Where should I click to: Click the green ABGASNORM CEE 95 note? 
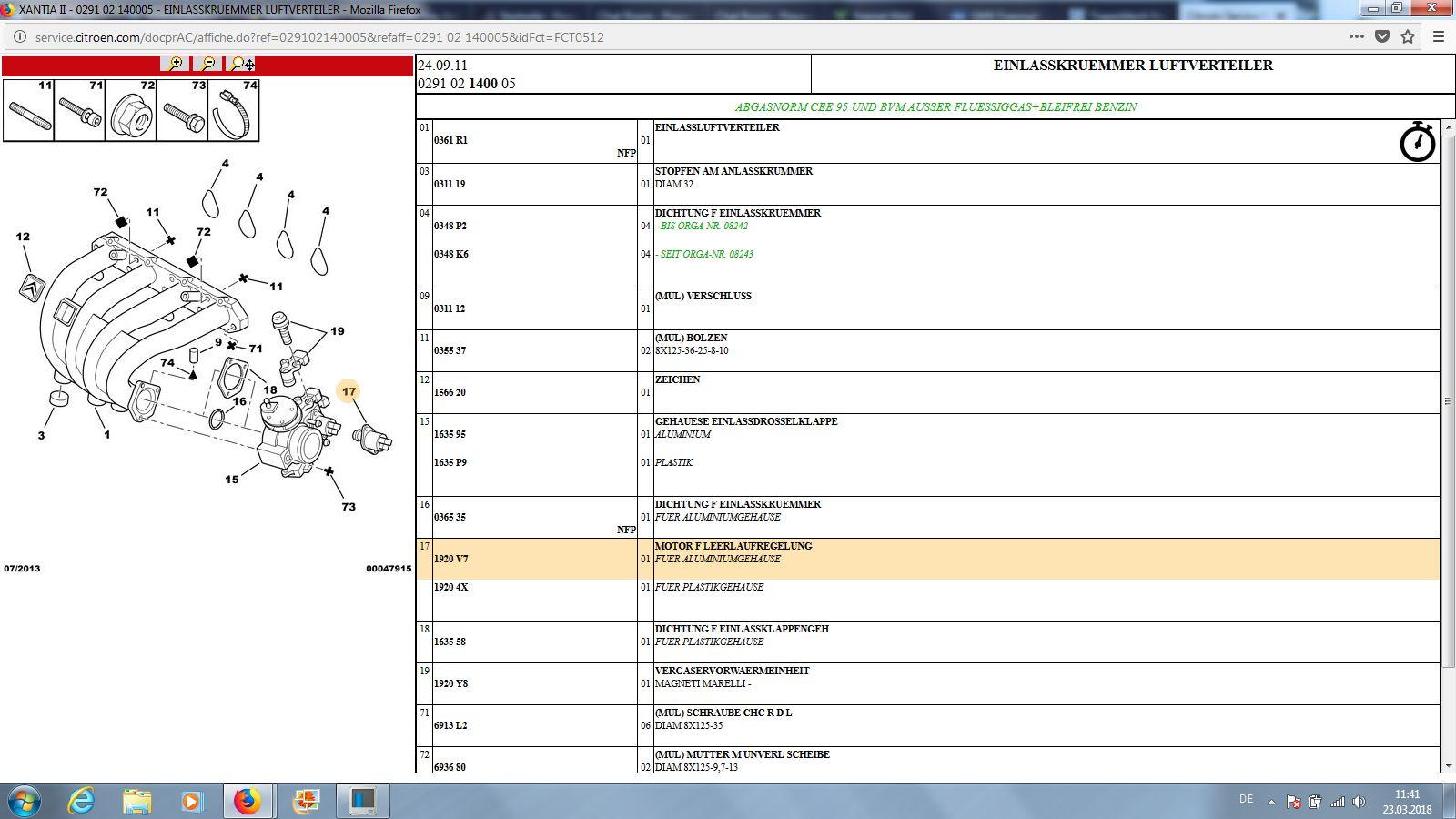coord(935,106)
